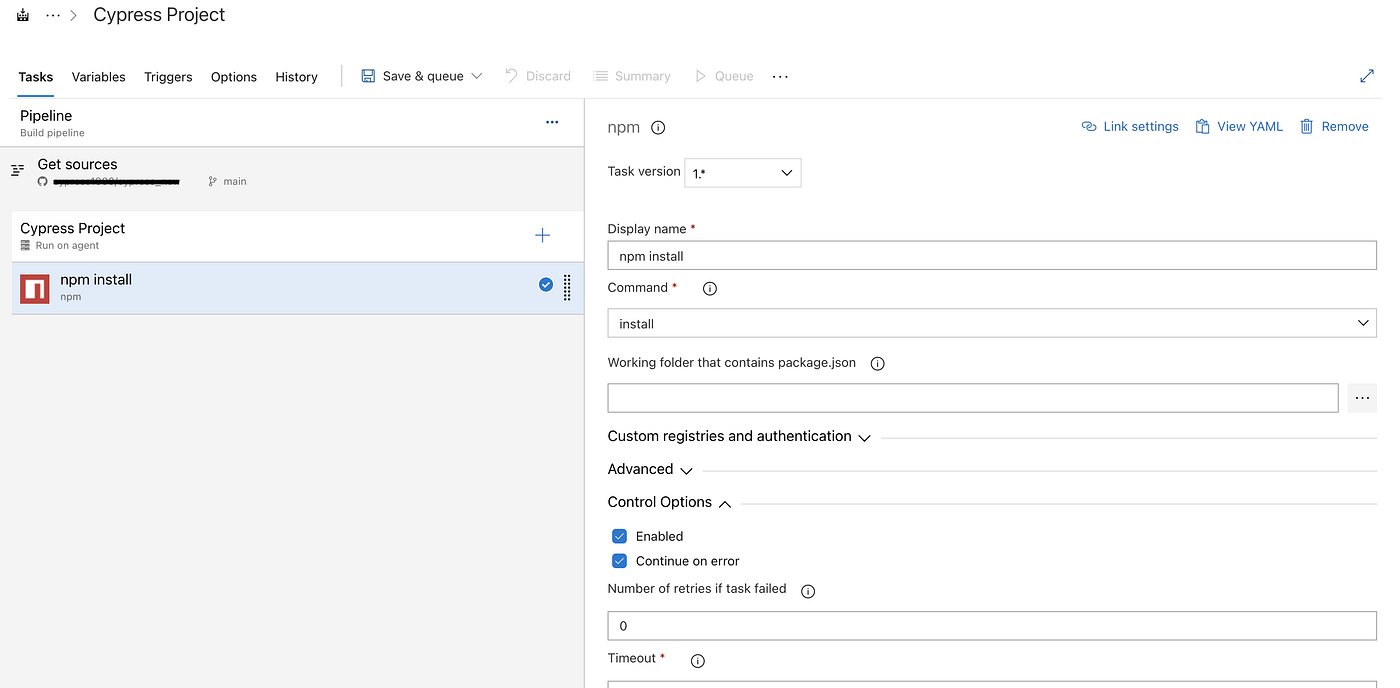Click the Display name input field
Screen dimensions: 1400x688
(992, 256)
